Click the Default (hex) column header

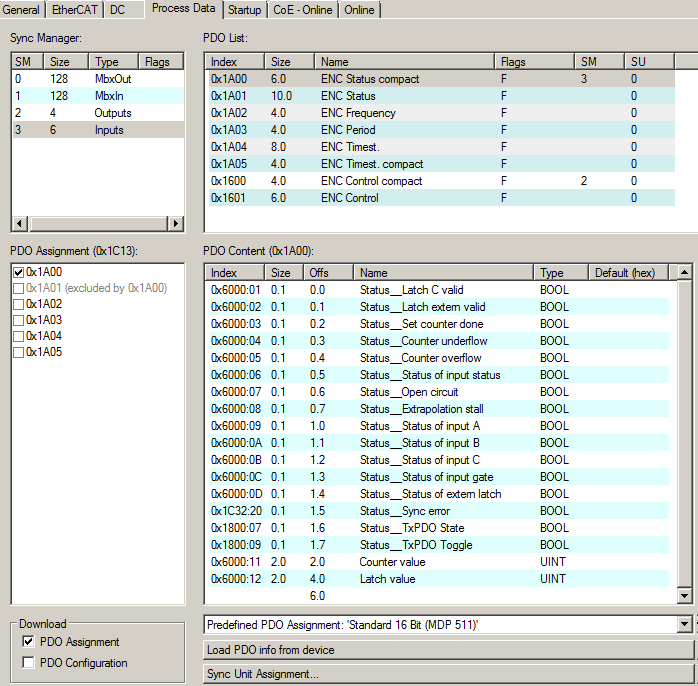click(629, 272)
